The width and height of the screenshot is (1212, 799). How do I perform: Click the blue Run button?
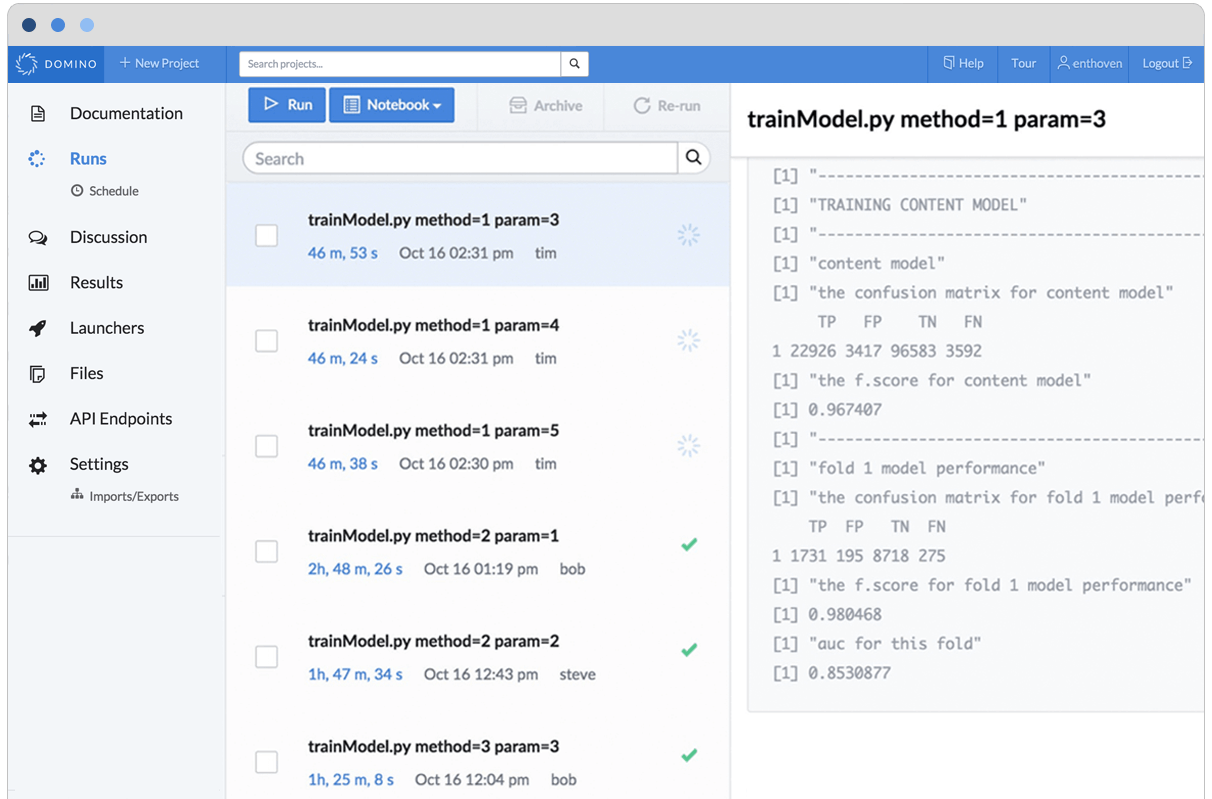(x=287, y=105)
